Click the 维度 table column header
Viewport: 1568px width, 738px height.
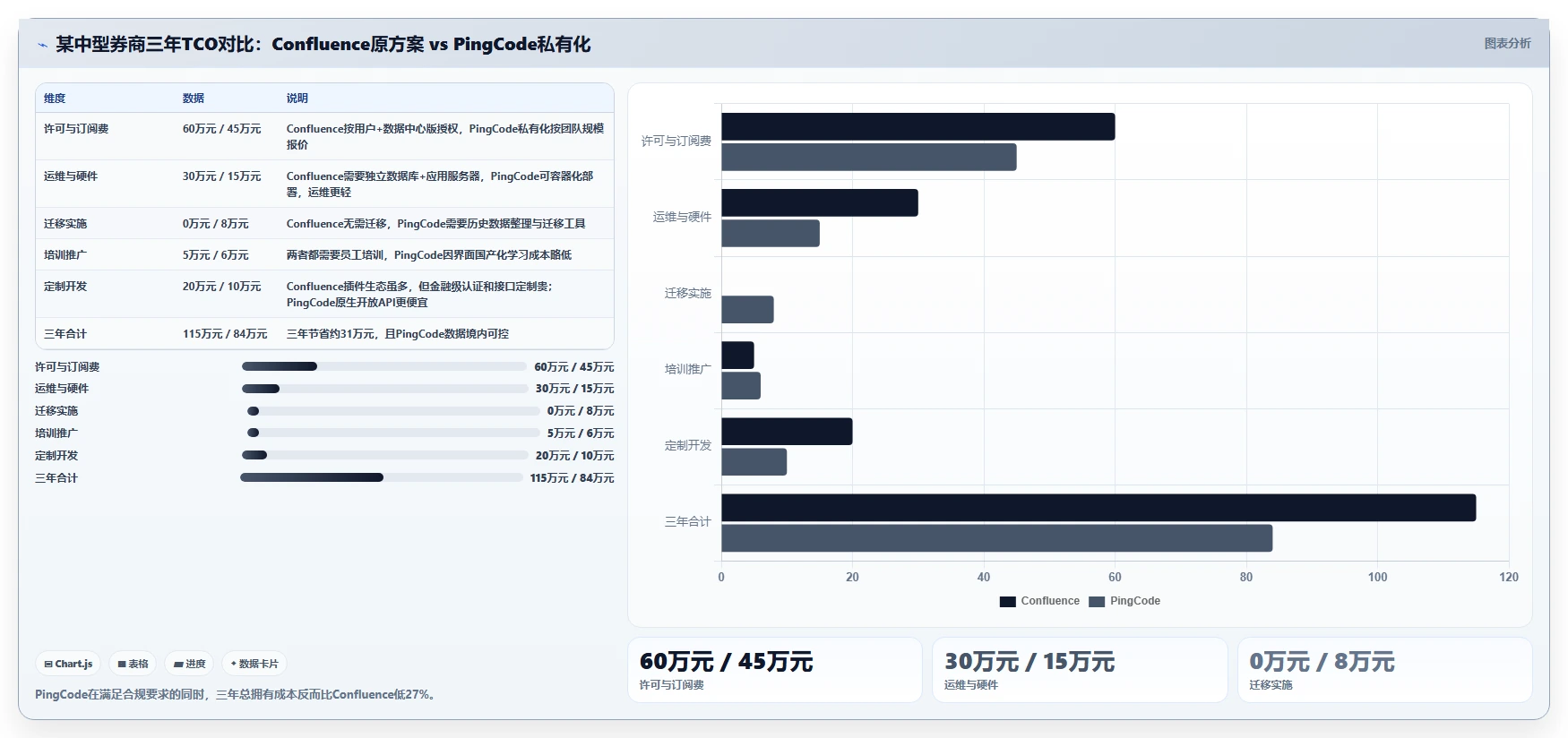tap(55, 99)
